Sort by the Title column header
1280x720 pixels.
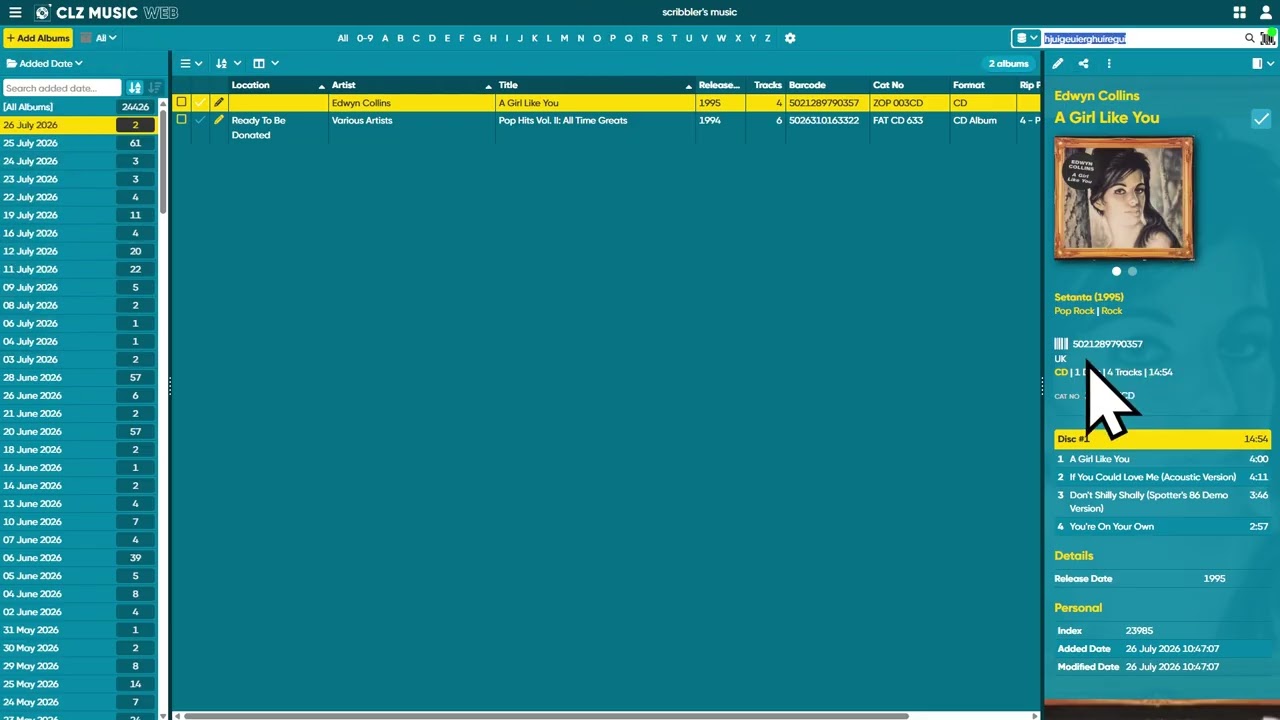[x=595, y=85]
